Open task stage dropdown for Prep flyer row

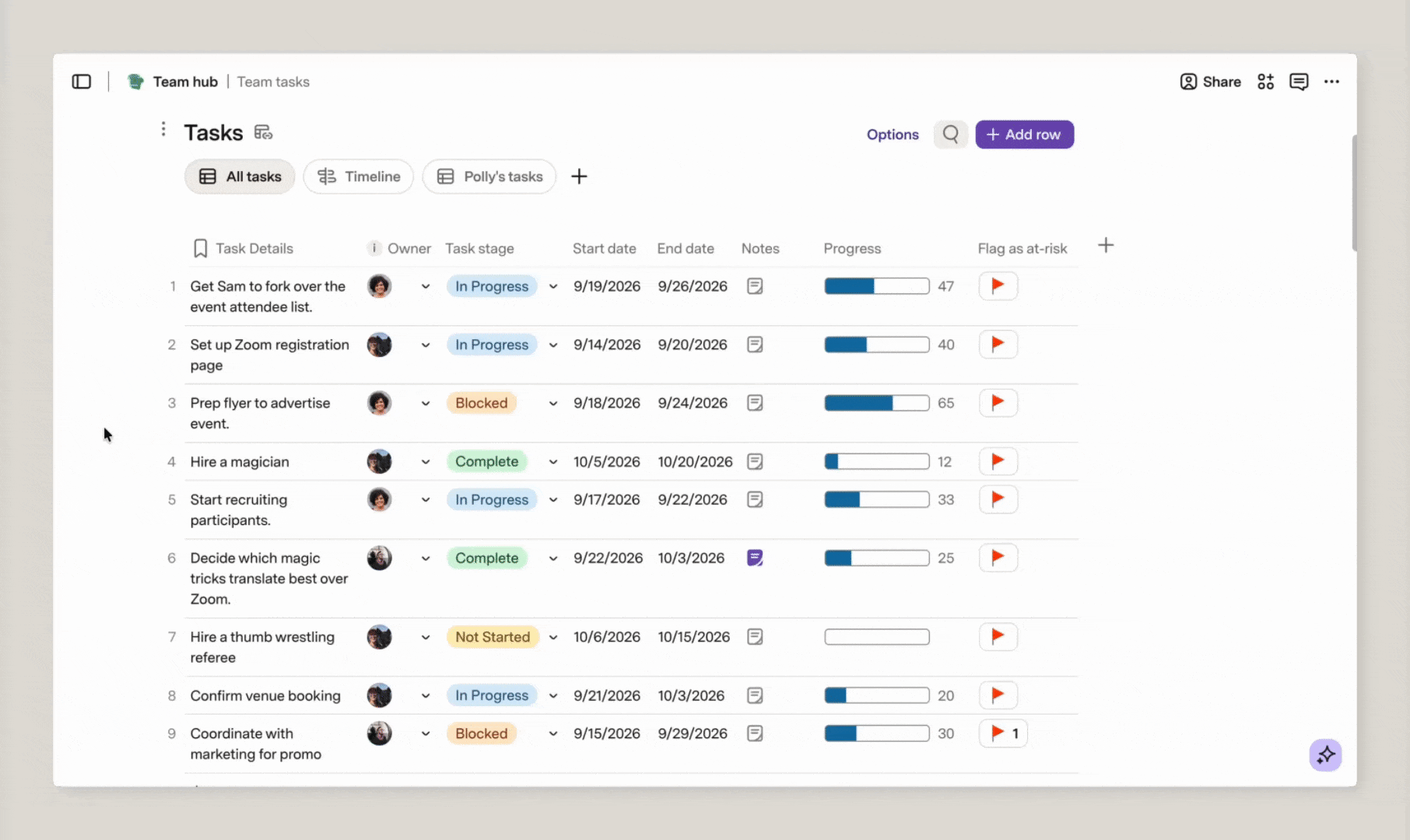click(x=553, y=403)
